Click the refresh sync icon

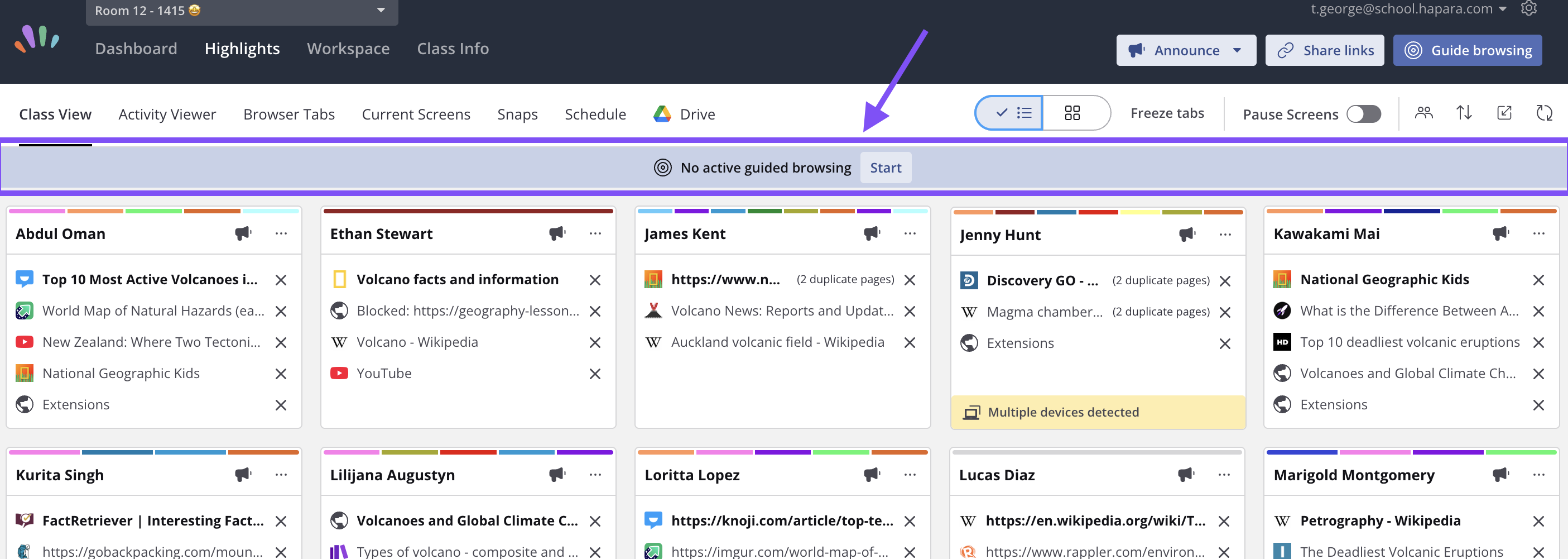click(1544, 113)
